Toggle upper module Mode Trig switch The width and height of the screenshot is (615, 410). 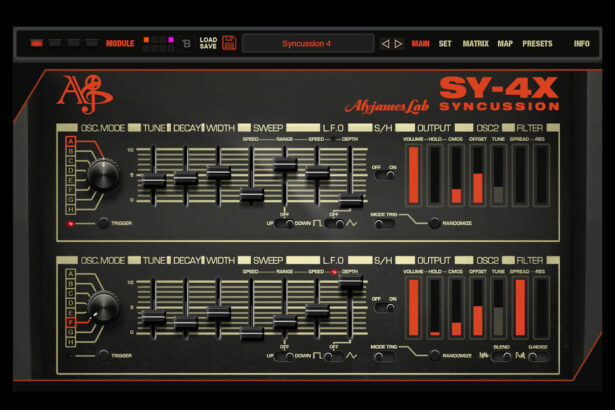coord(384,224)
